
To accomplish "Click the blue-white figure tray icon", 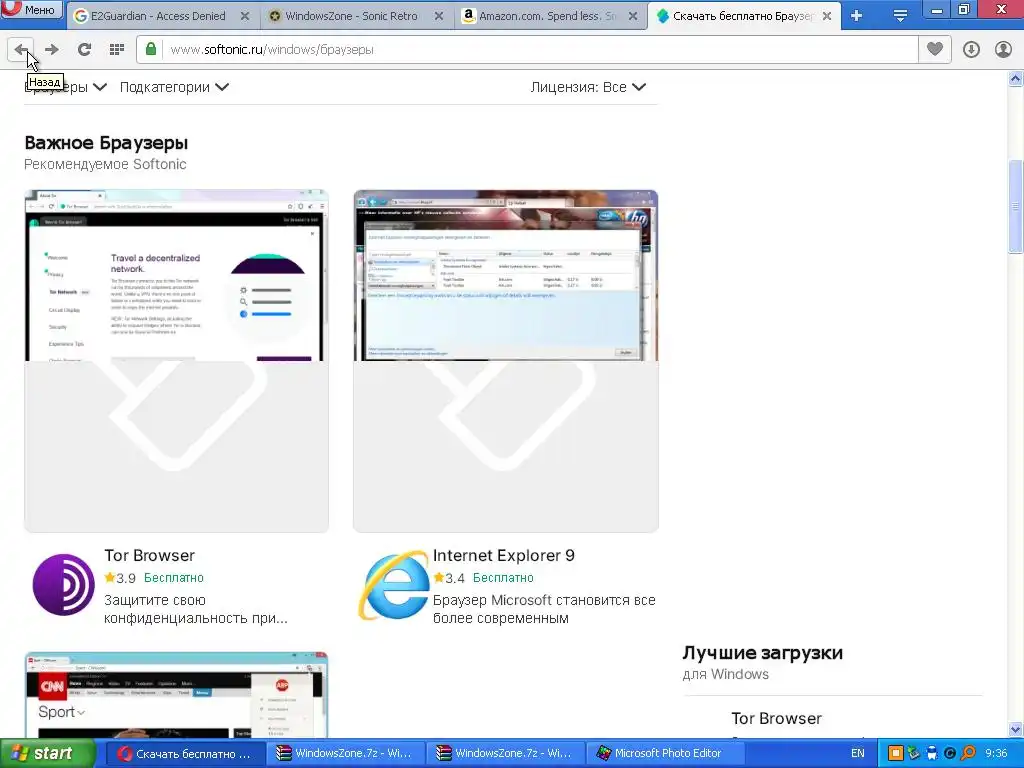I will click(932, 754).
